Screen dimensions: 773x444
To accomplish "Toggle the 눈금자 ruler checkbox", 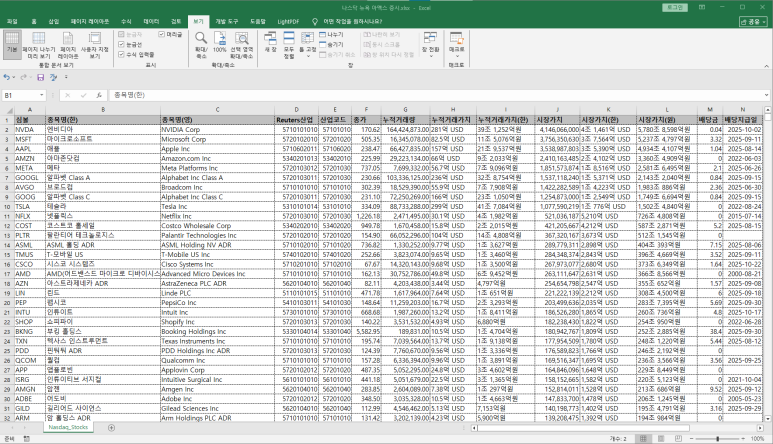I will pyautogui.click(x=121, y=34).
